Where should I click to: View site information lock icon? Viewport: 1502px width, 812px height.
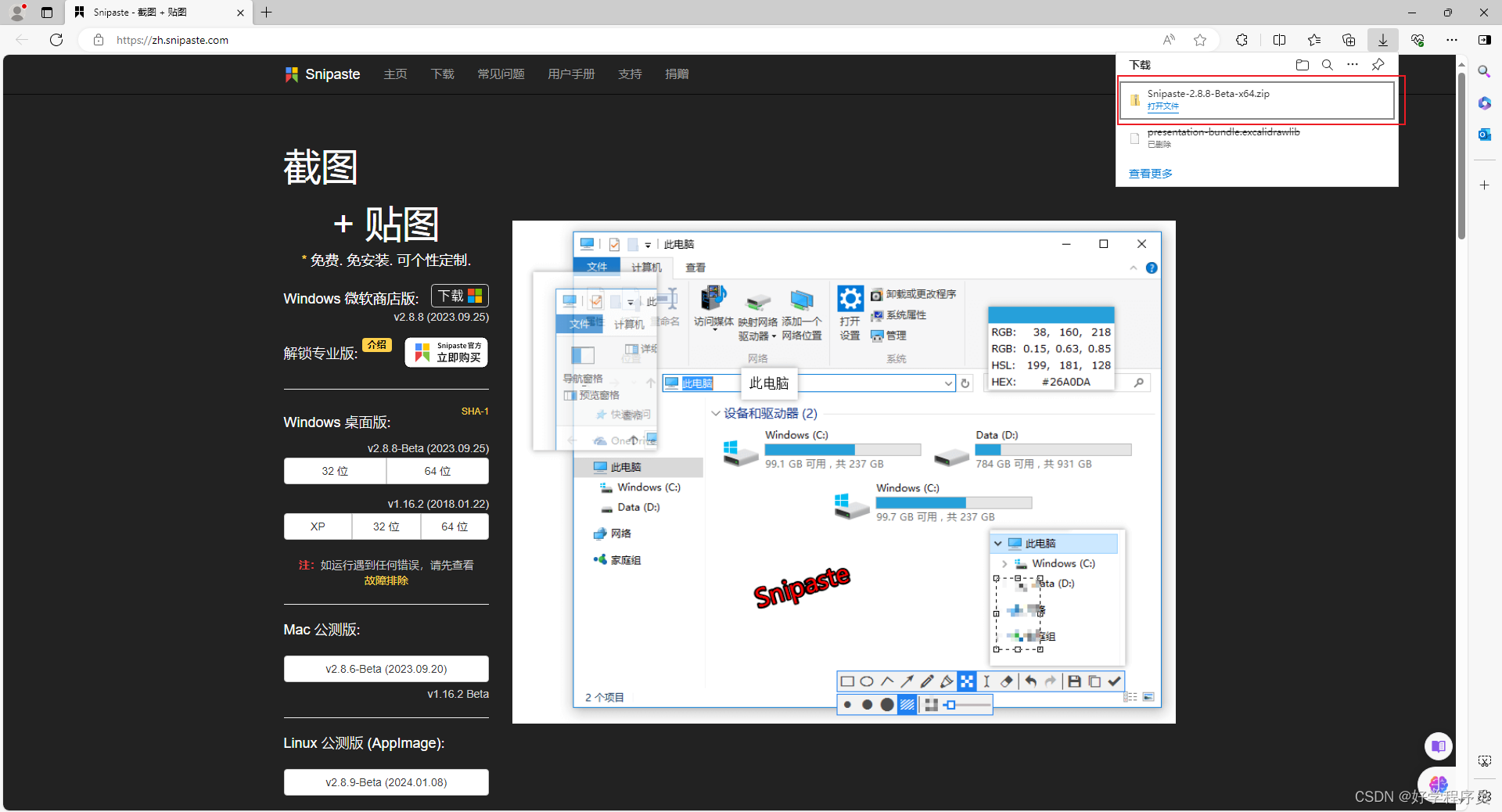pyautogui.click(x=99, y=40)
